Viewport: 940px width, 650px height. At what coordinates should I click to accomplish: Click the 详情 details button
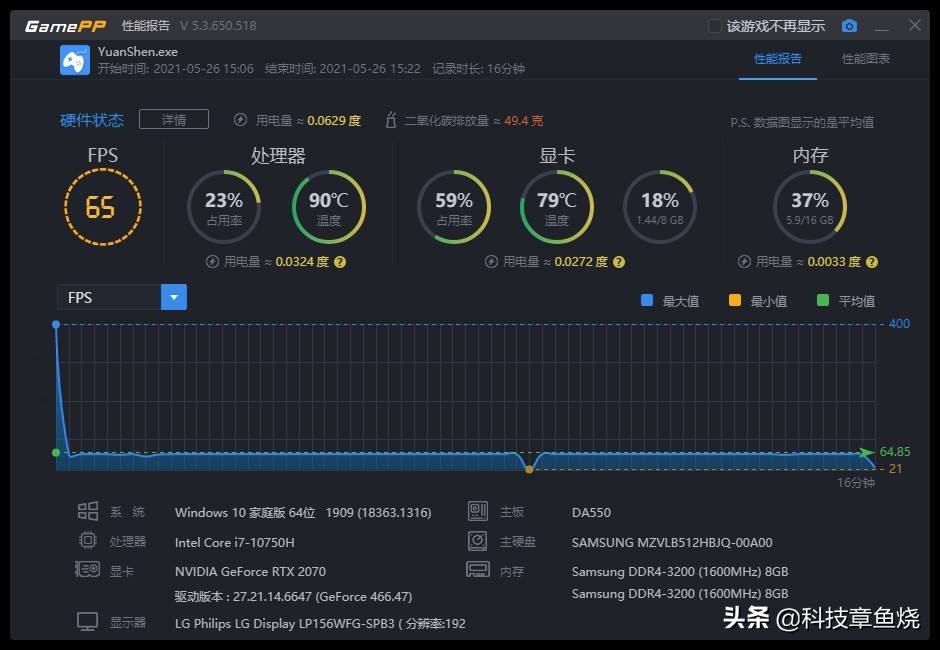172,118
